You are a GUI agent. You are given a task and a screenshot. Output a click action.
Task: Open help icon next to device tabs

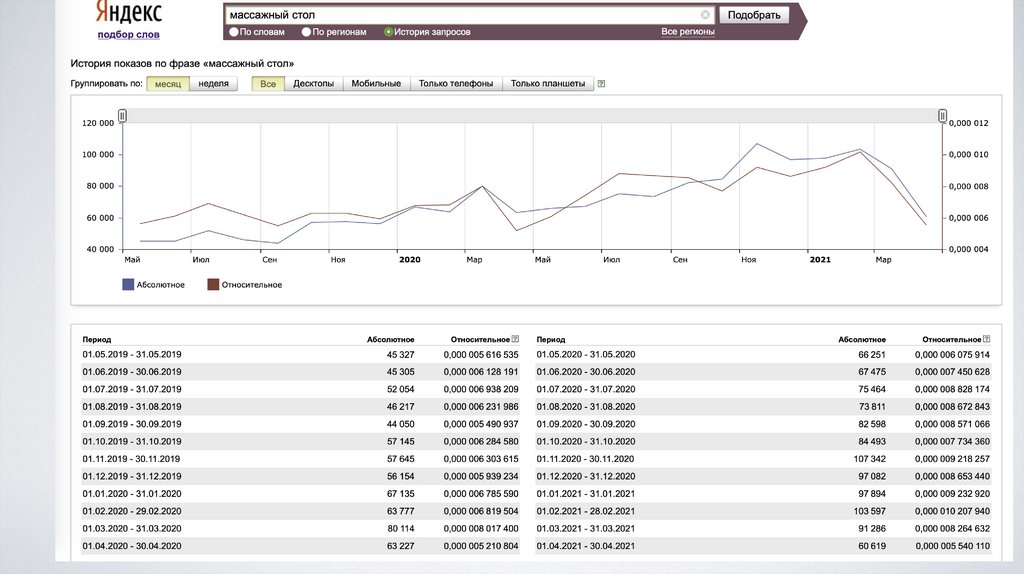point(601,84)
